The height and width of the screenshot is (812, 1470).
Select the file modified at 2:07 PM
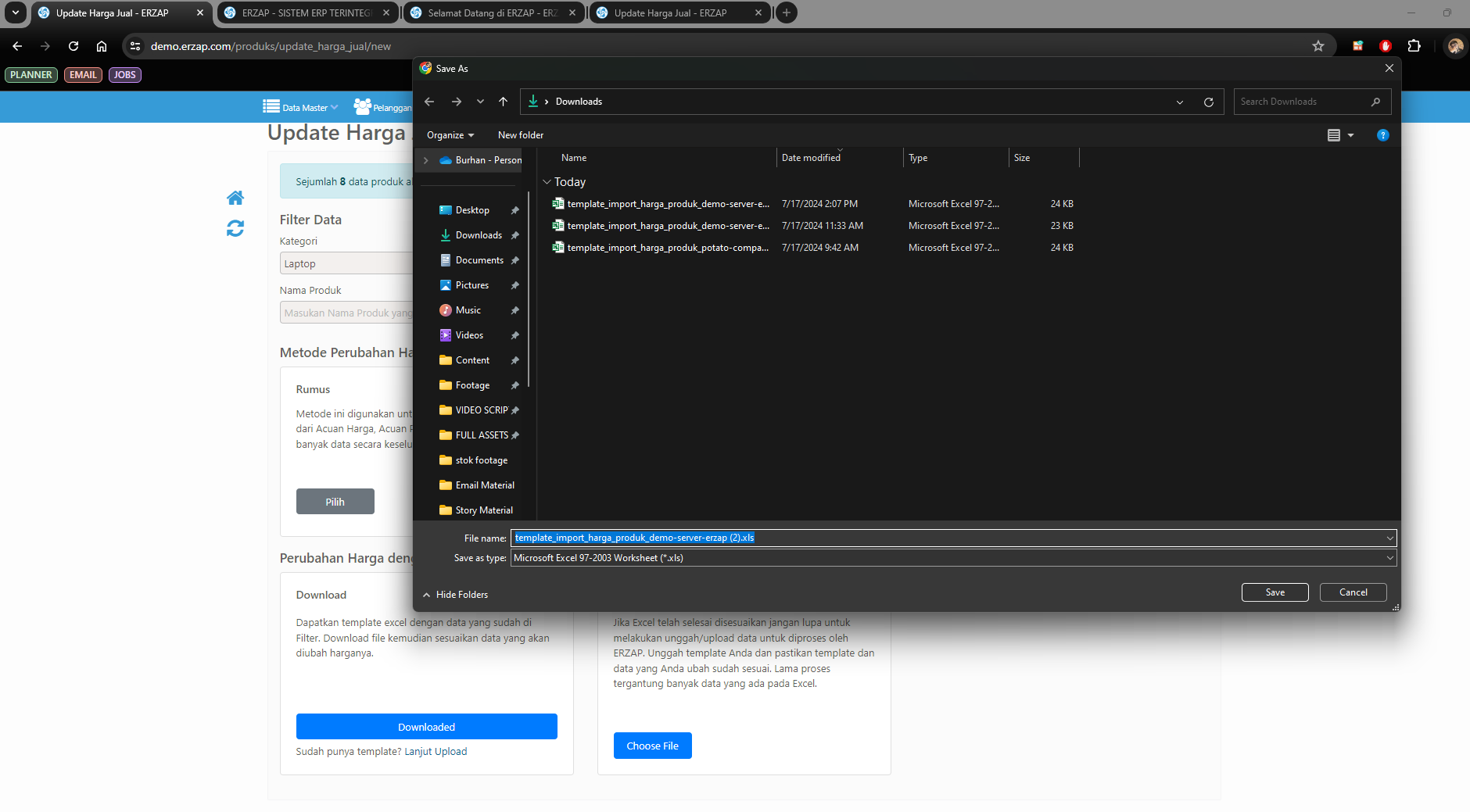pos(813,204)
